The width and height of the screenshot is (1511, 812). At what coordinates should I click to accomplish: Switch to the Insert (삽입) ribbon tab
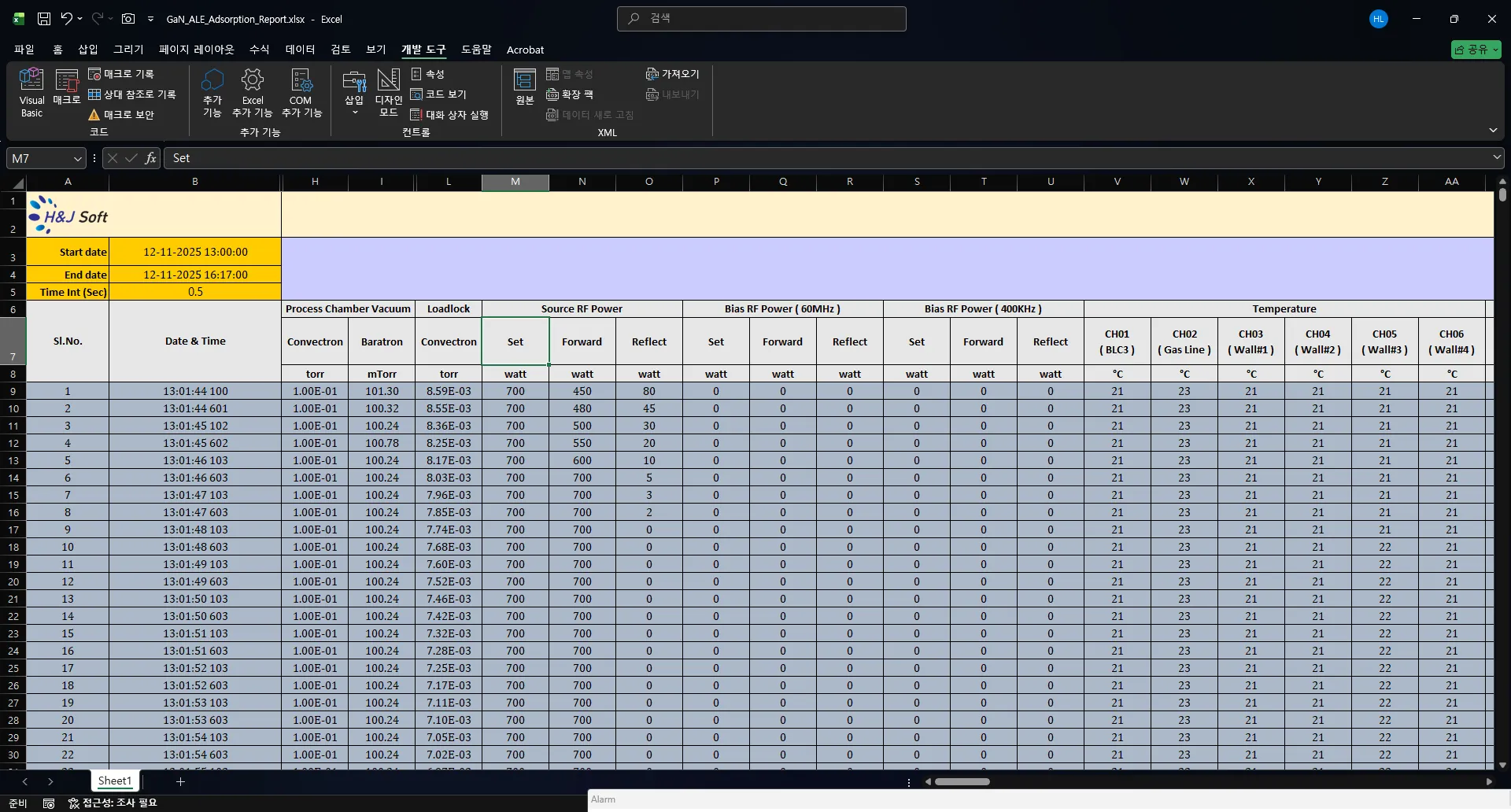click(88, 50)
